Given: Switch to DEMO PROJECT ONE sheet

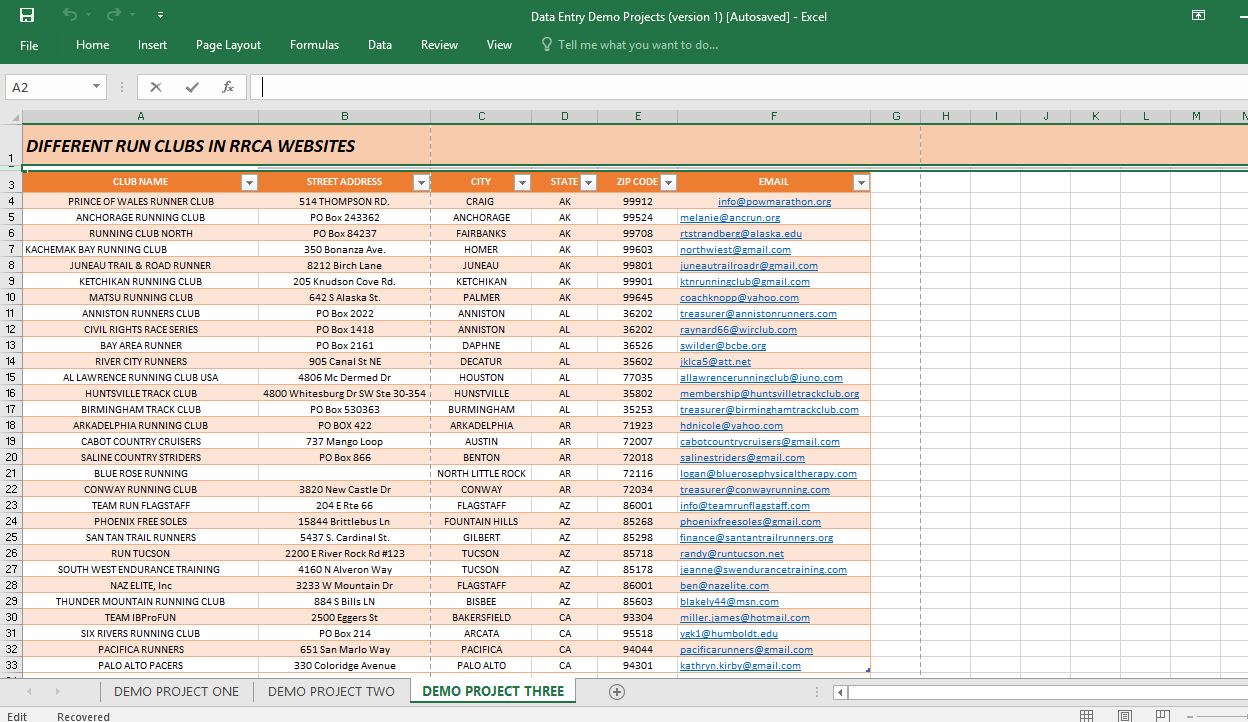Looking at the screenshot, I should (176, 692).
